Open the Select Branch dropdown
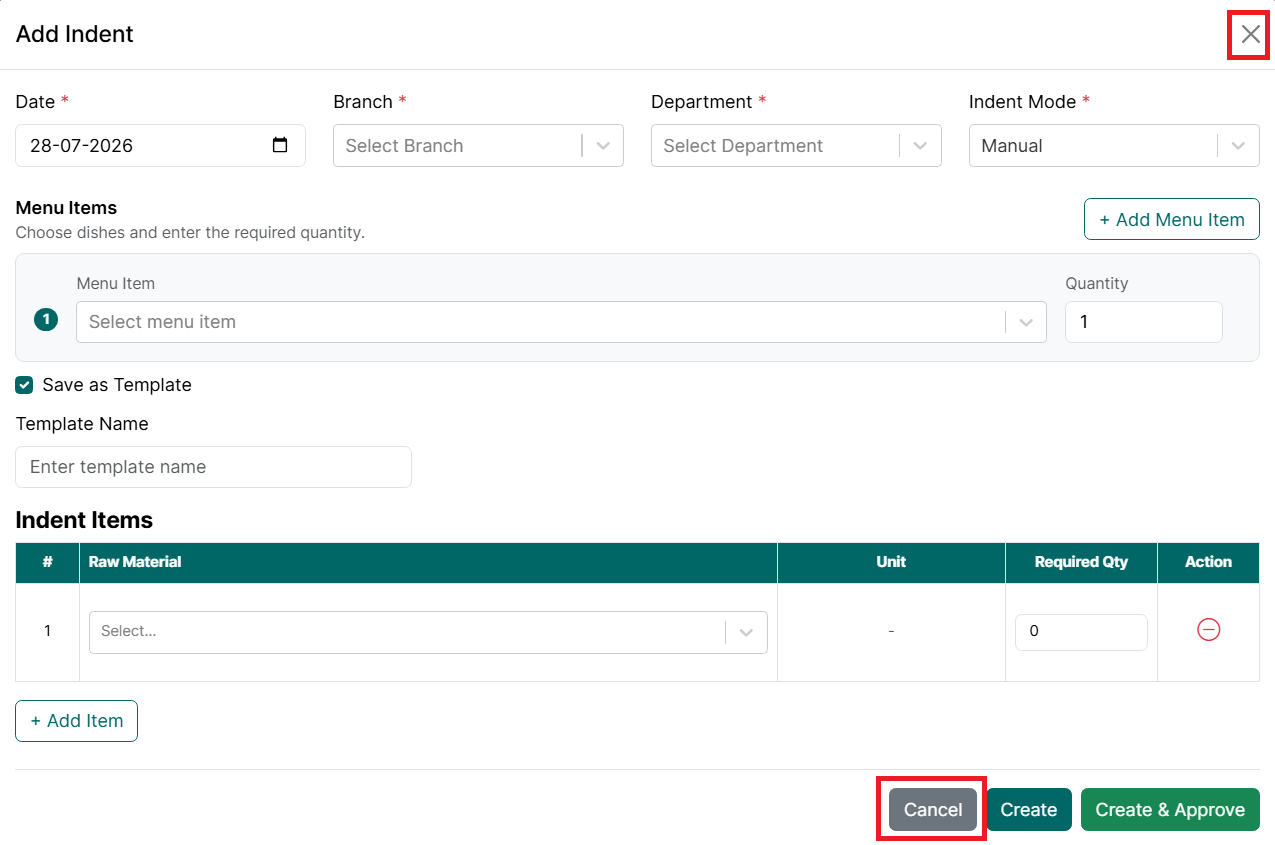The height and width of the screenshot is (845, 1275). click(x=478, y=145)
